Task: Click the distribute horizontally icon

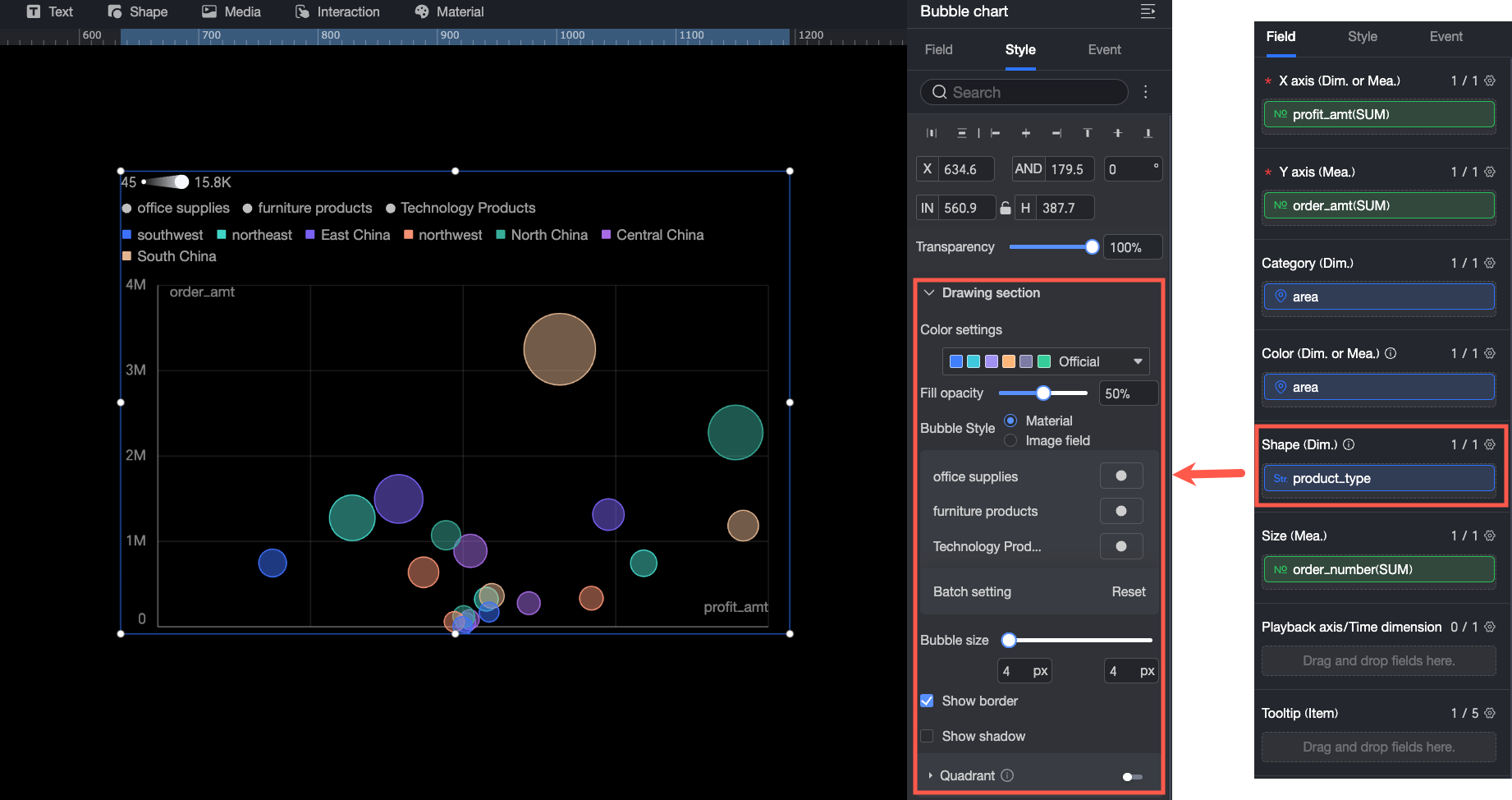Action: click(x=932, y=133)
